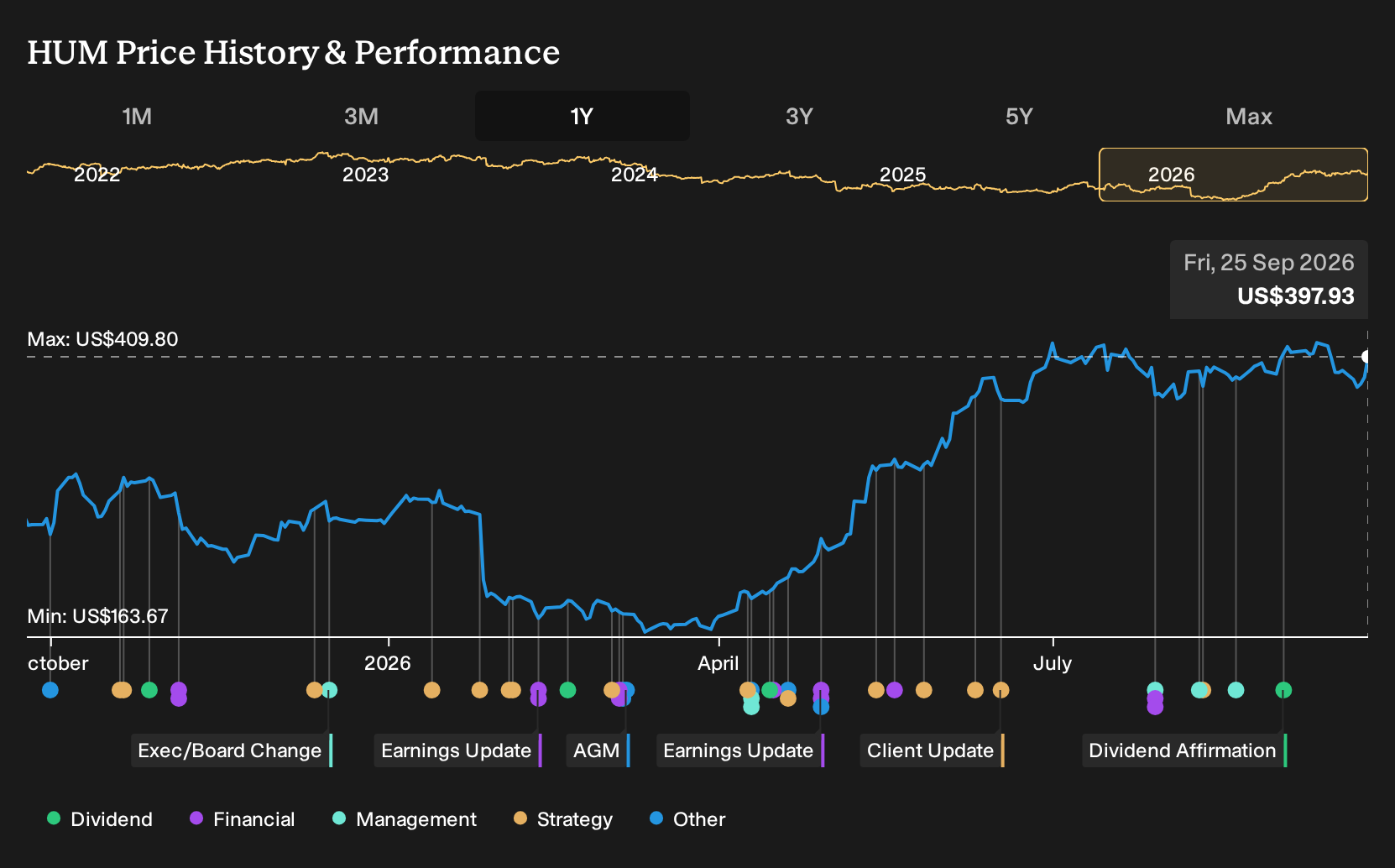Viewport: 1395px width, 868px height.
Task: Jump to 2025 in the overview chart
Action: coord(903,175)
